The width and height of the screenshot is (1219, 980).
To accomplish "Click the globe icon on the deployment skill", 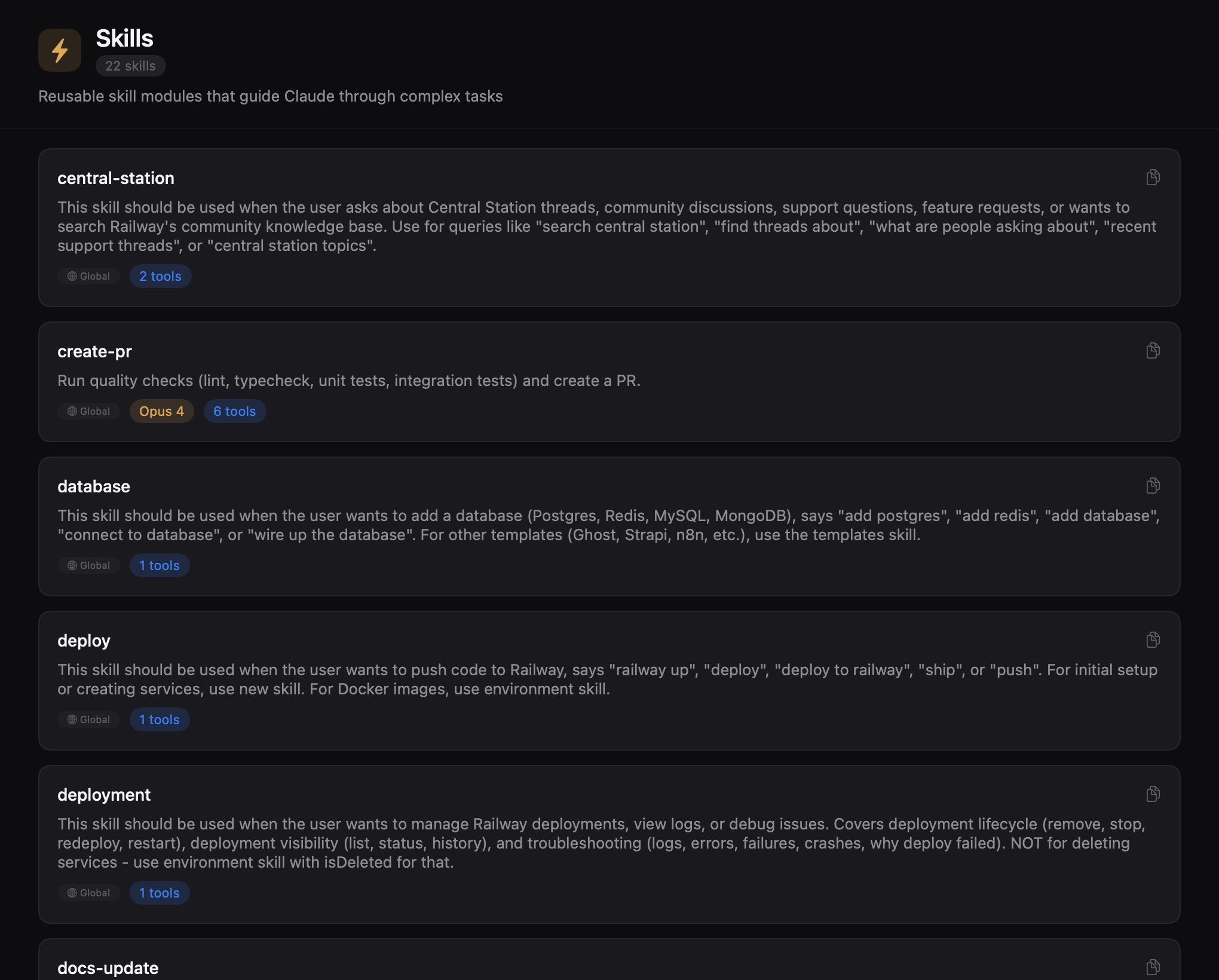I will [71, 893].
